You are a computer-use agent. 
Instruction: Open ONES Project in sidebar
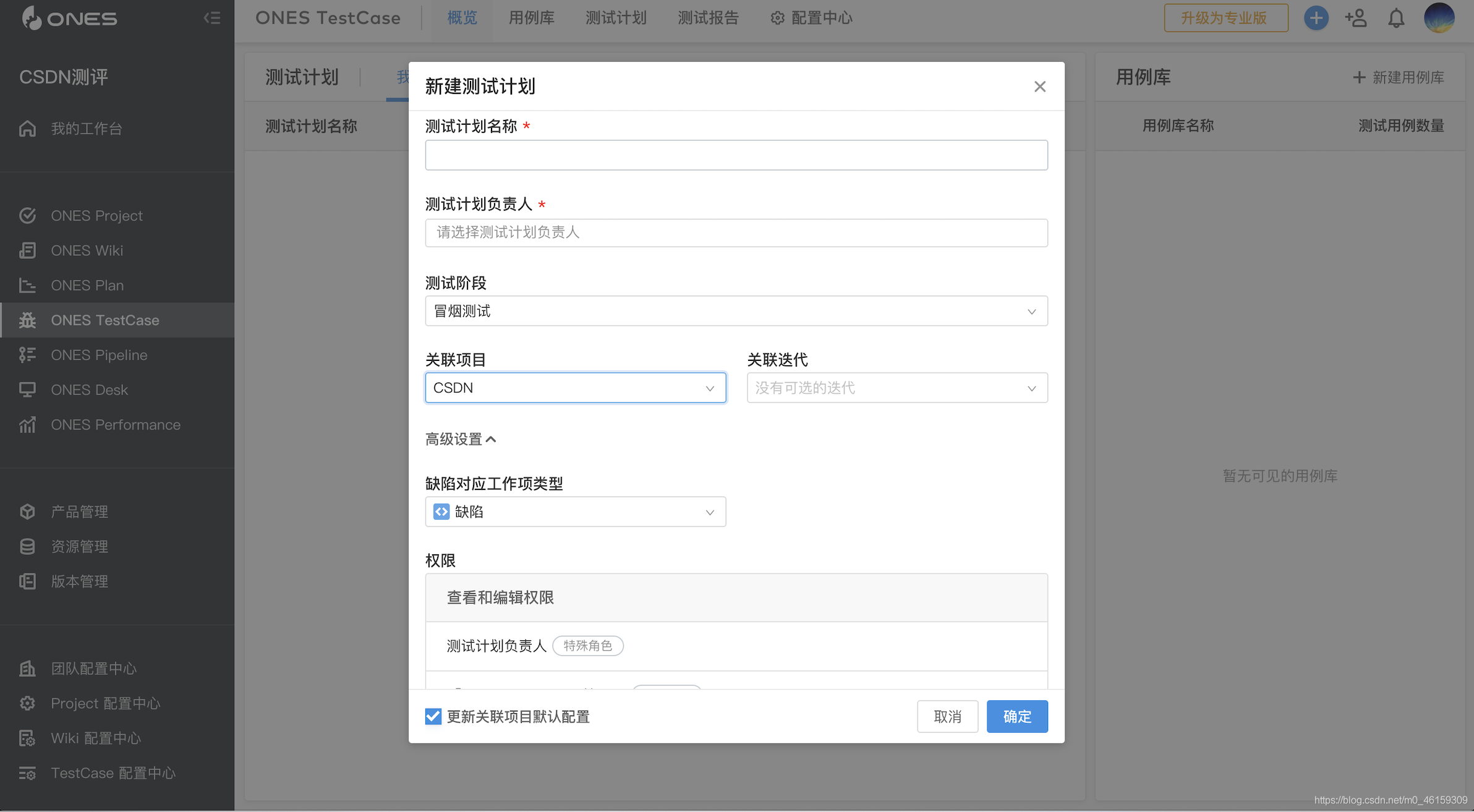coord(117,216)
